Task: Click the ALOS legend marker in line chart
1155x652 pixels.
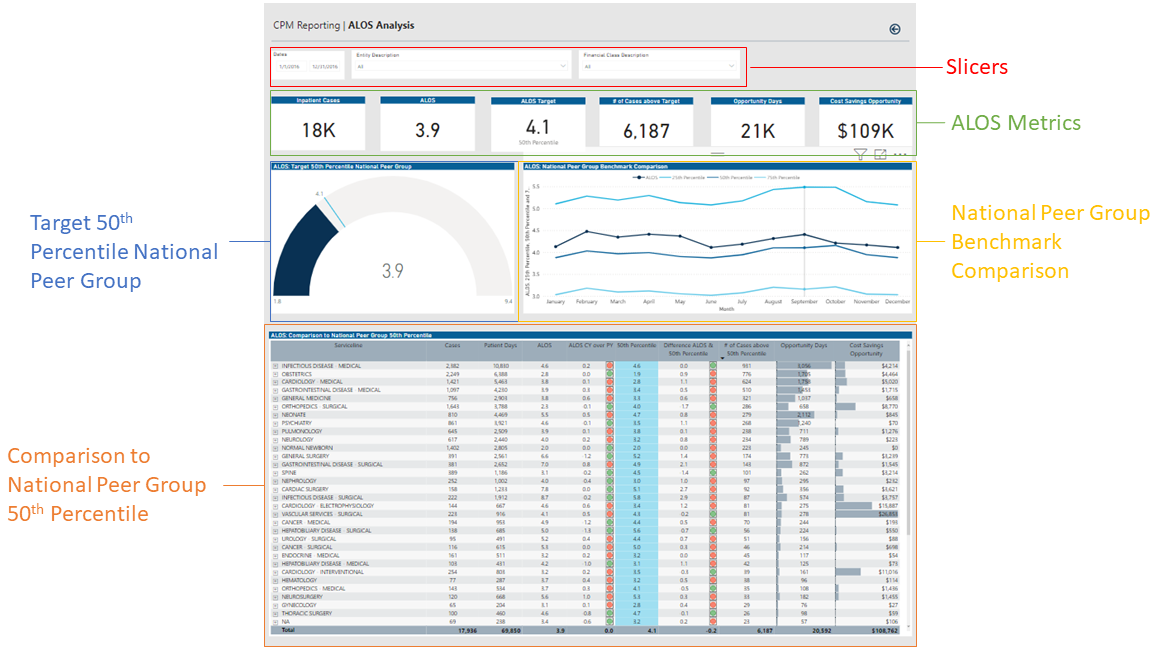Action: click(x=638, y=177)
